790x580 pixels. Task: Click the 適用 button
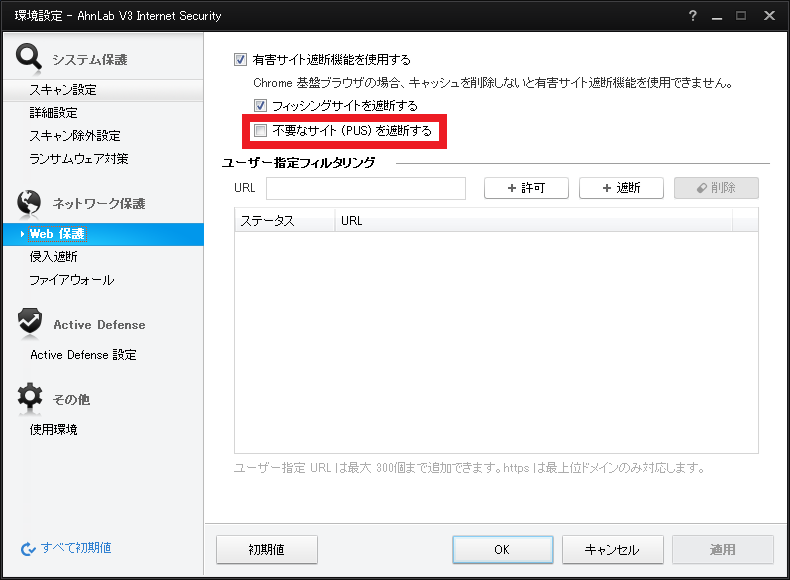point(722,549)
